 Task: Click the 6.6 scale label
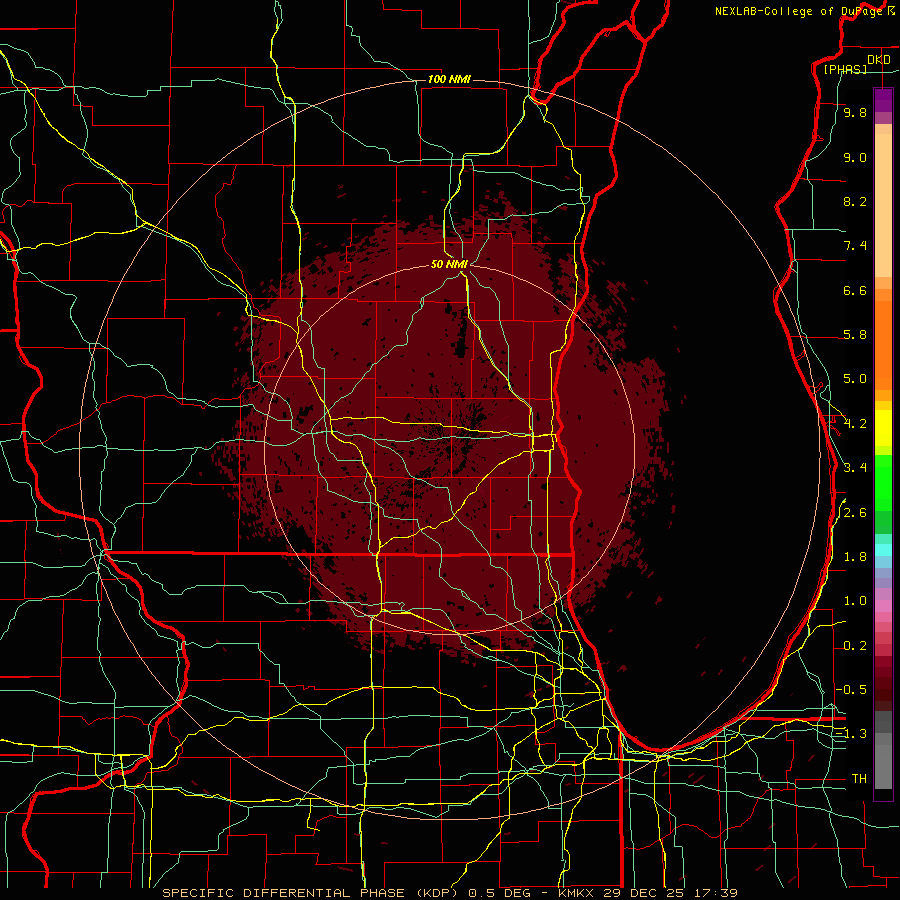tap(855, 290)
